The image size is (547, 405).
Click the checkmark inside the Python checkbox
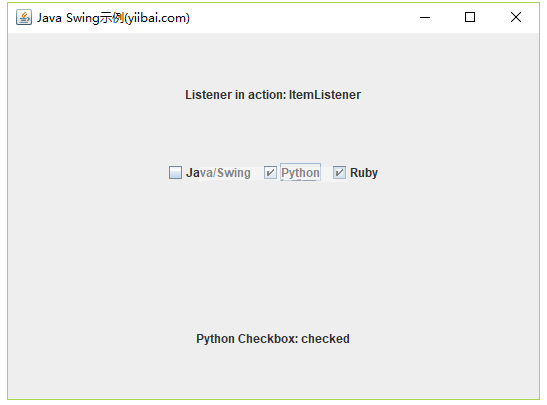point(270,172)
